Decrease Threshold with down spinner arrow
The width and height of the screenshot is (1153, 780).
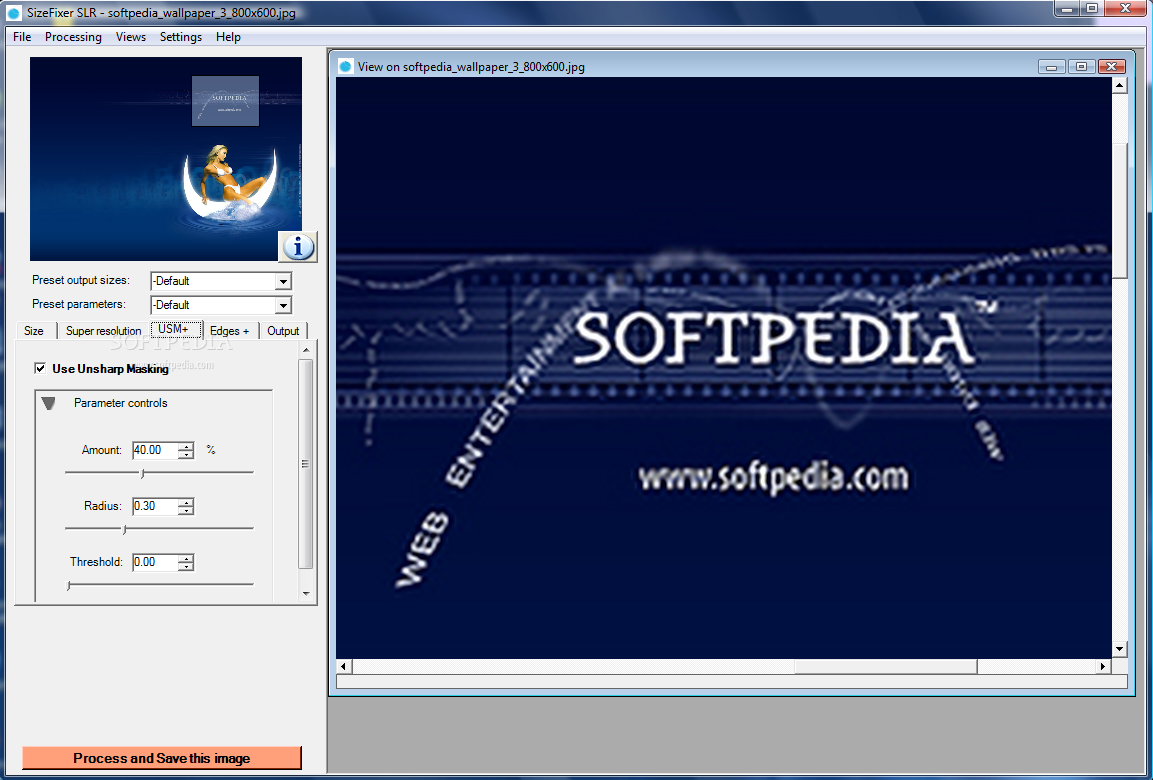(186, 567)
